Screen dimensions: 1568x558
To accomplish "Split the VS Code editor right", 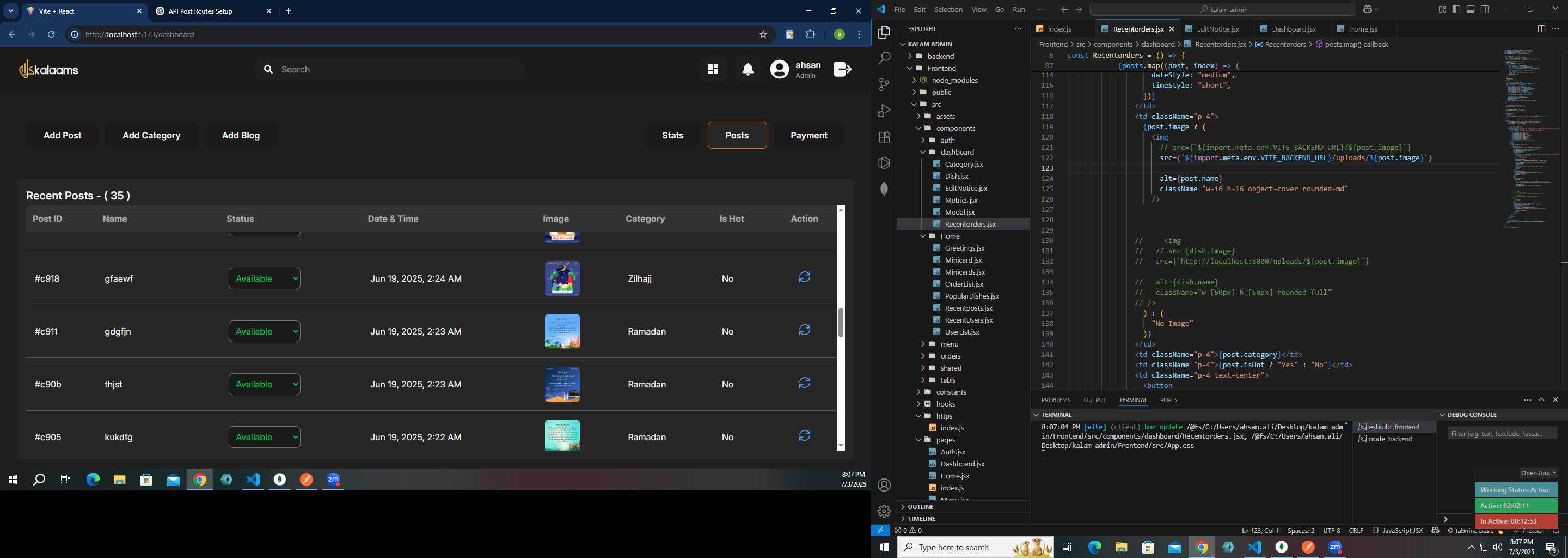I will pyautogui.click(x=1541, y=29).
